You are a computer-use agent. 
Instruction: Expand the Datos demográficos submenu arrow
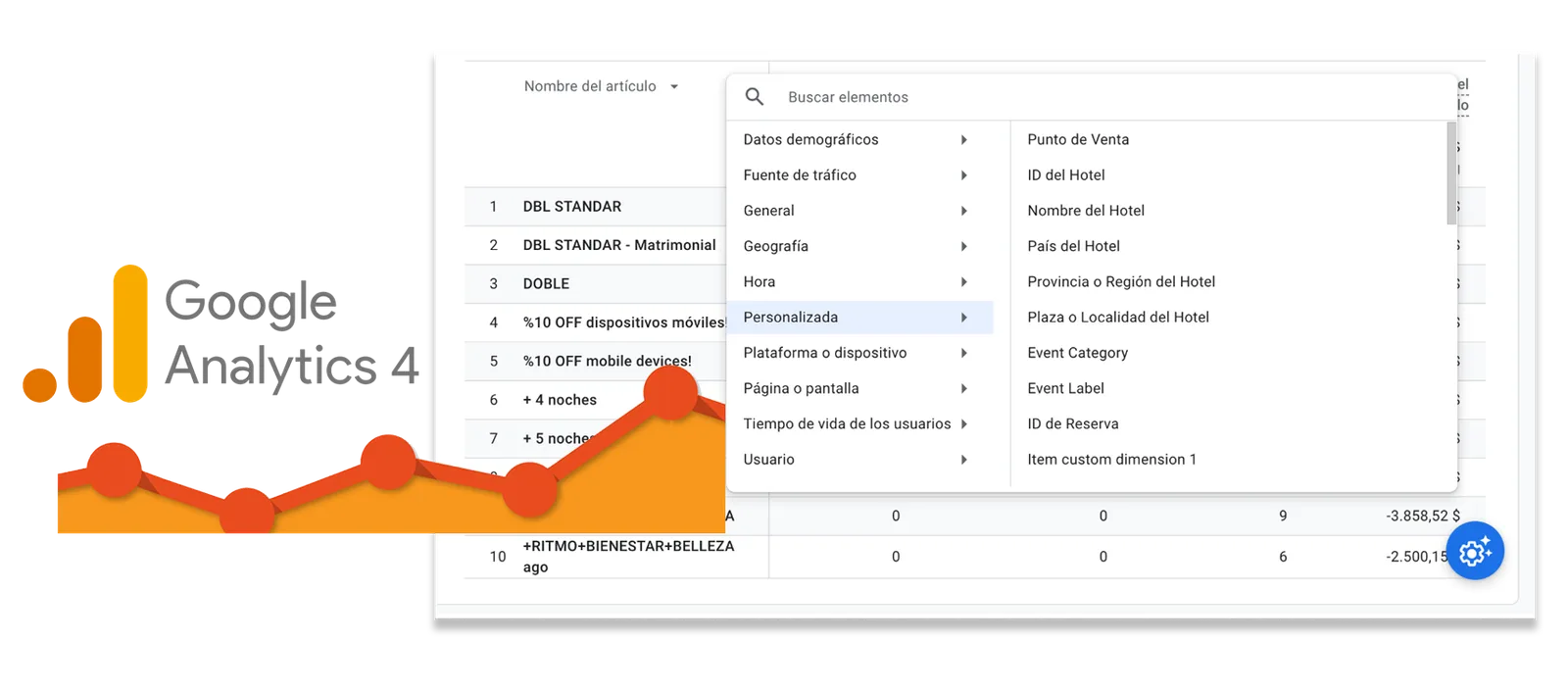tap(964, 139)
